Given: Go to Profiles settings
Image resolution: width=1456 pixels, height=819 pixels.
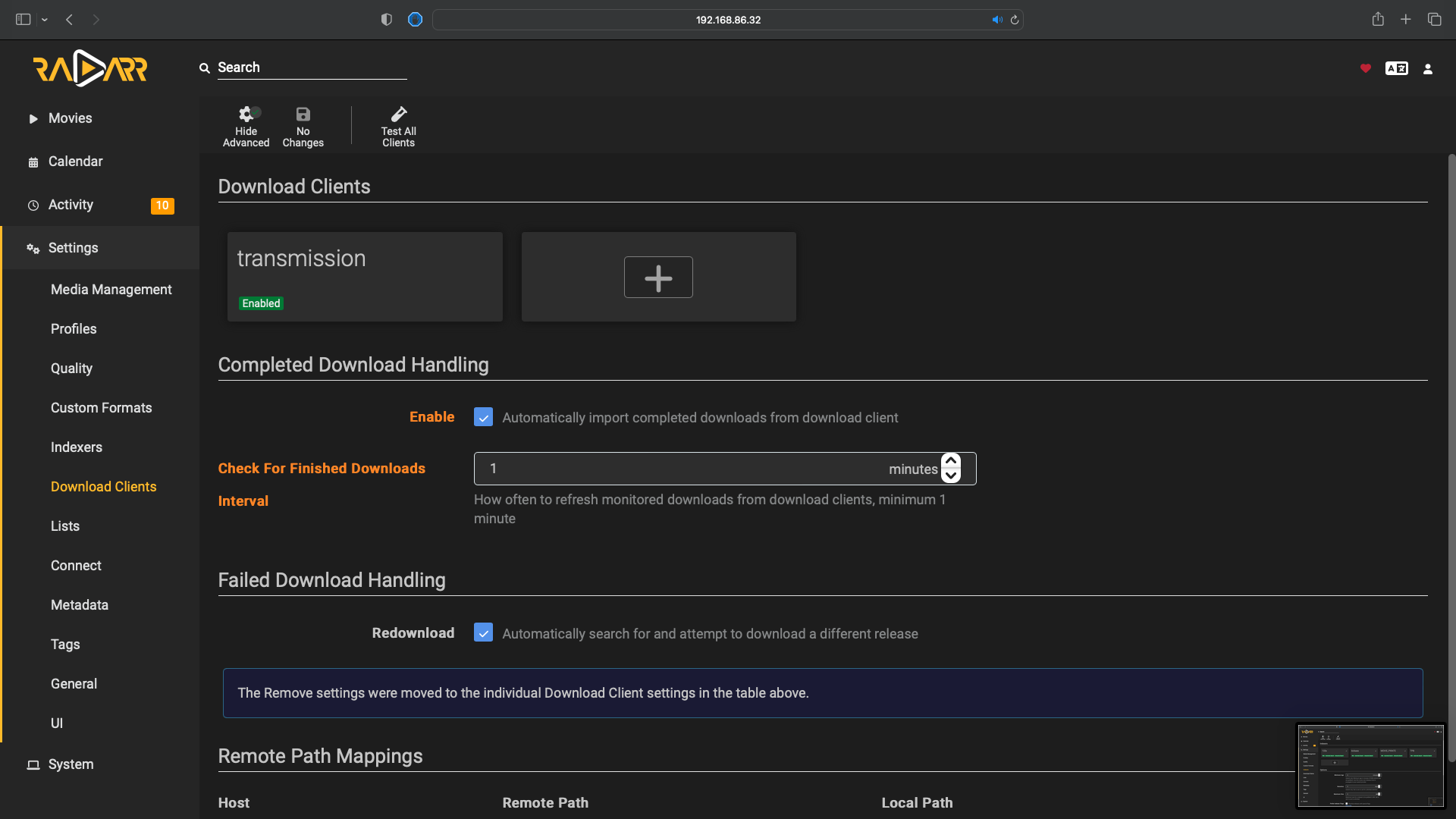Looking at the screenshot, I should 74,329.
